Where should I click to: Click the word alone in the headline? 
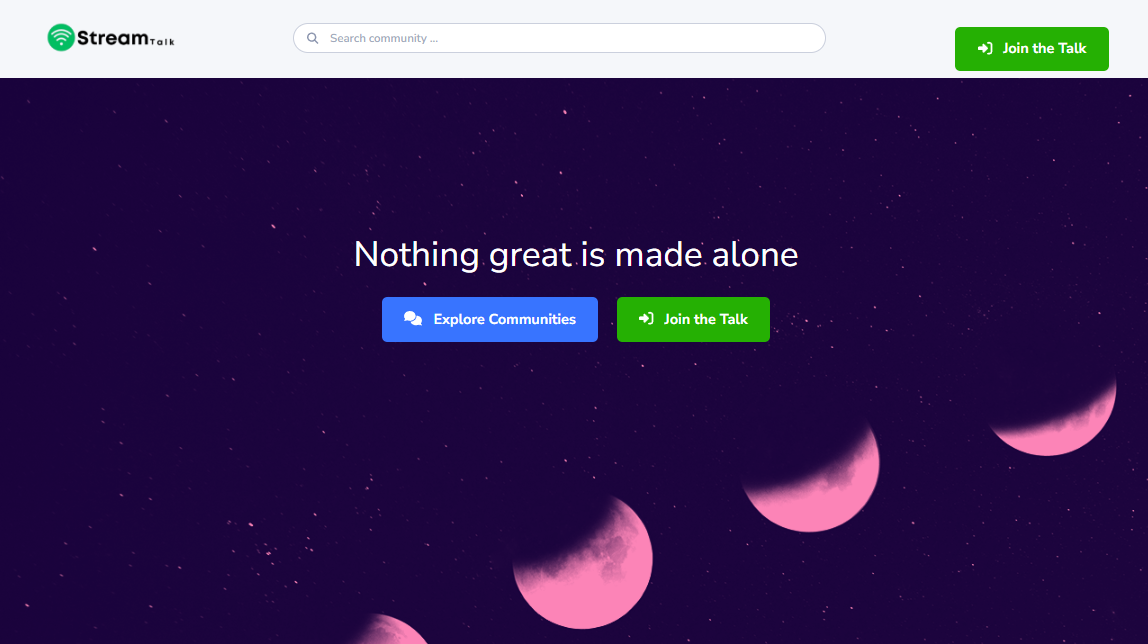point(755,255)
